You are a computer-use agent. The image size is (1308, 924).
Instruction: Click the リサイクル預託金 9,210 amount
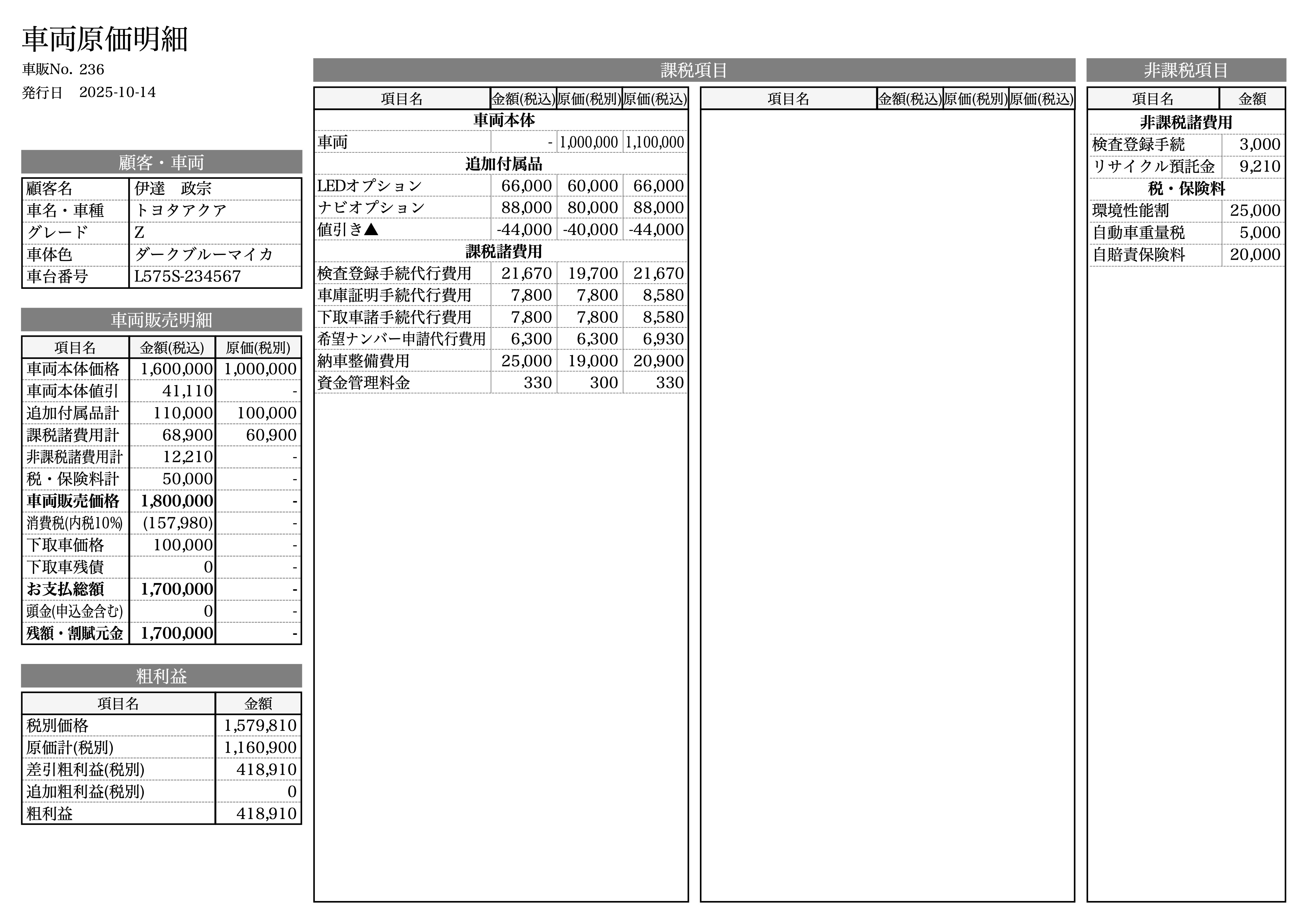coord(1259,166)
